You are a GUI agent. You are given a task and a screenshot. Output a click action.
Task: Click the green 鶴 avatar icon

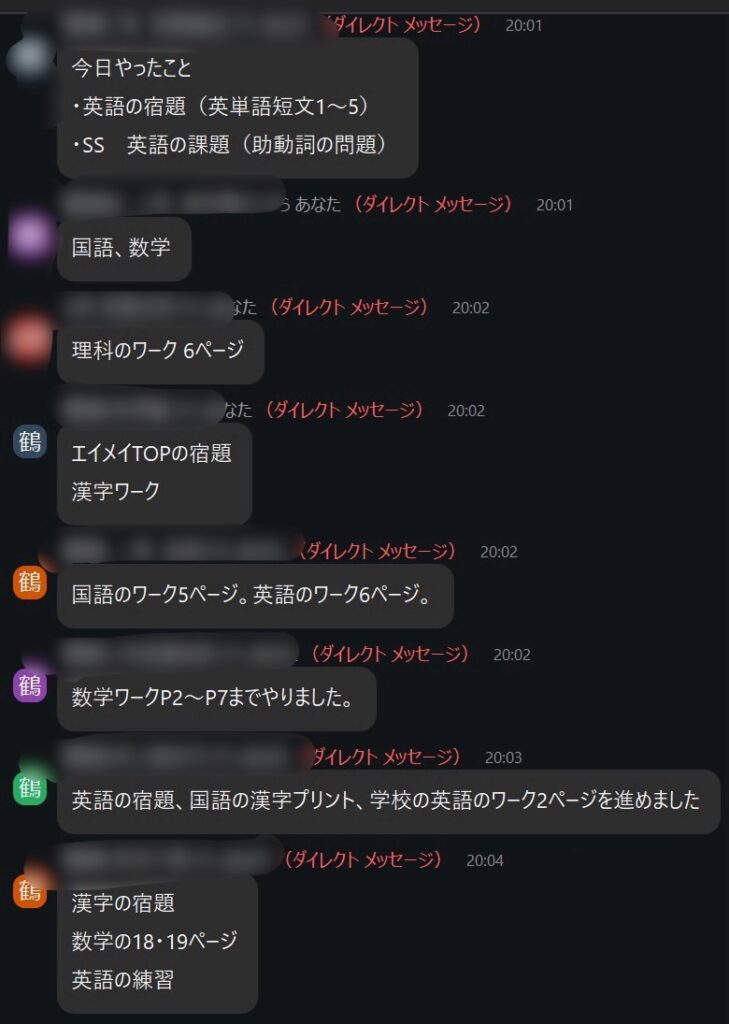tap(30, 788)
